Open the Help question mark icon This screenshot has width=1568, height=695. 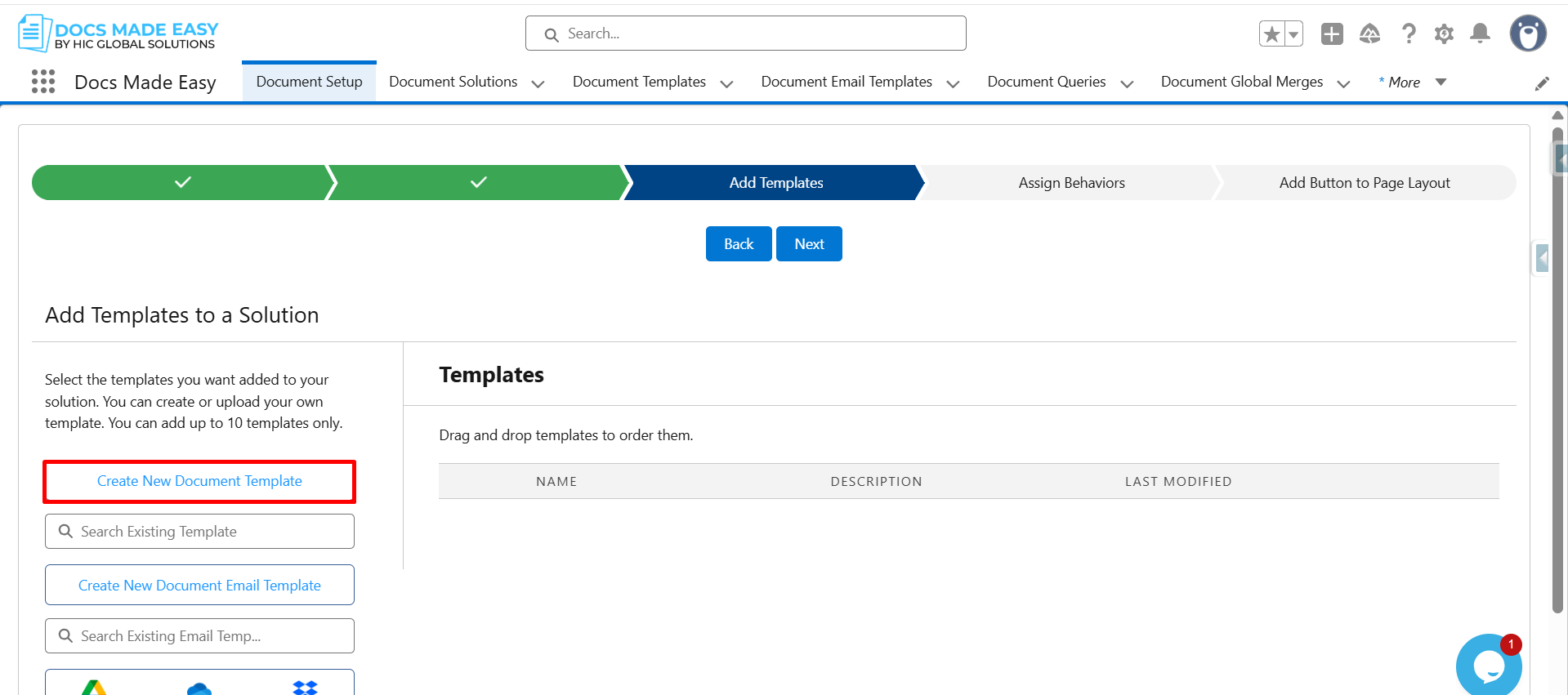pyautogui.click(x=1408, y=33)
